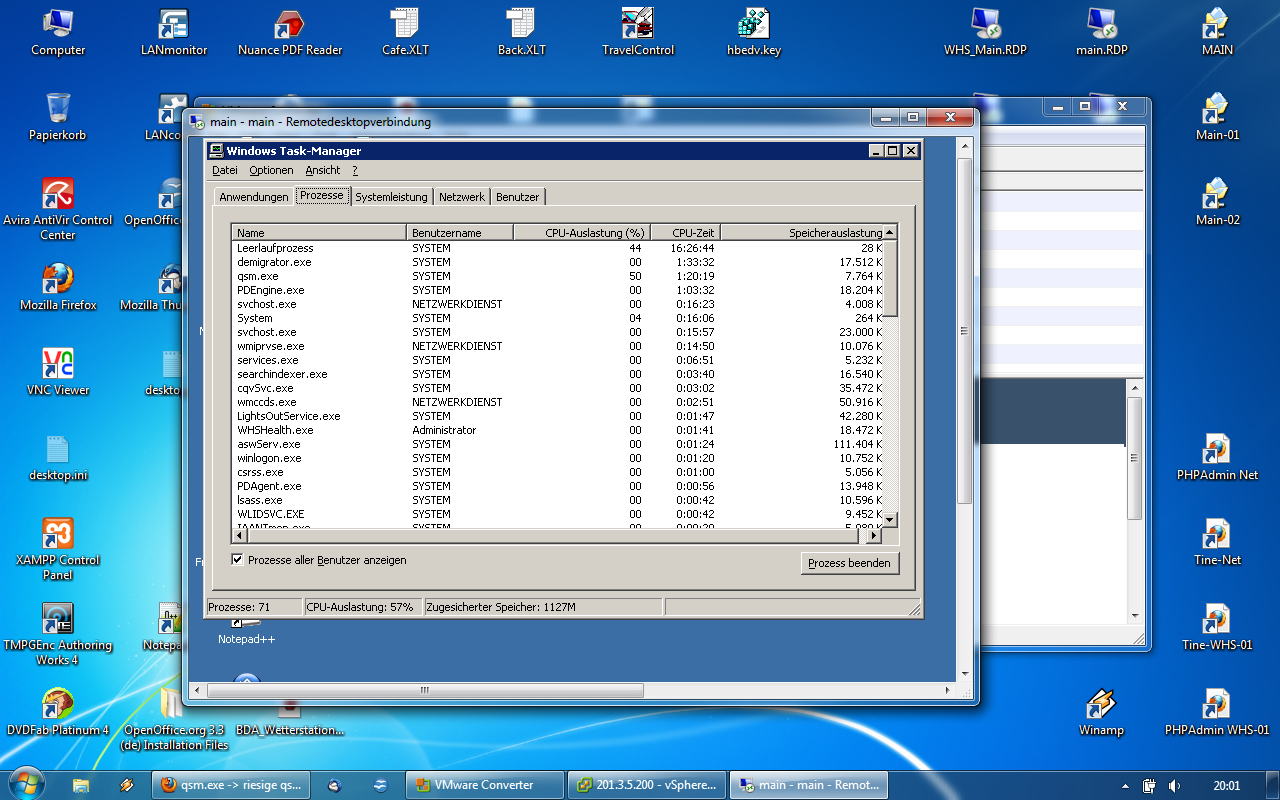This screenshot has width=1280, height=800.
Task: Open the hbedv.key file icon
Action: [754, 32]
